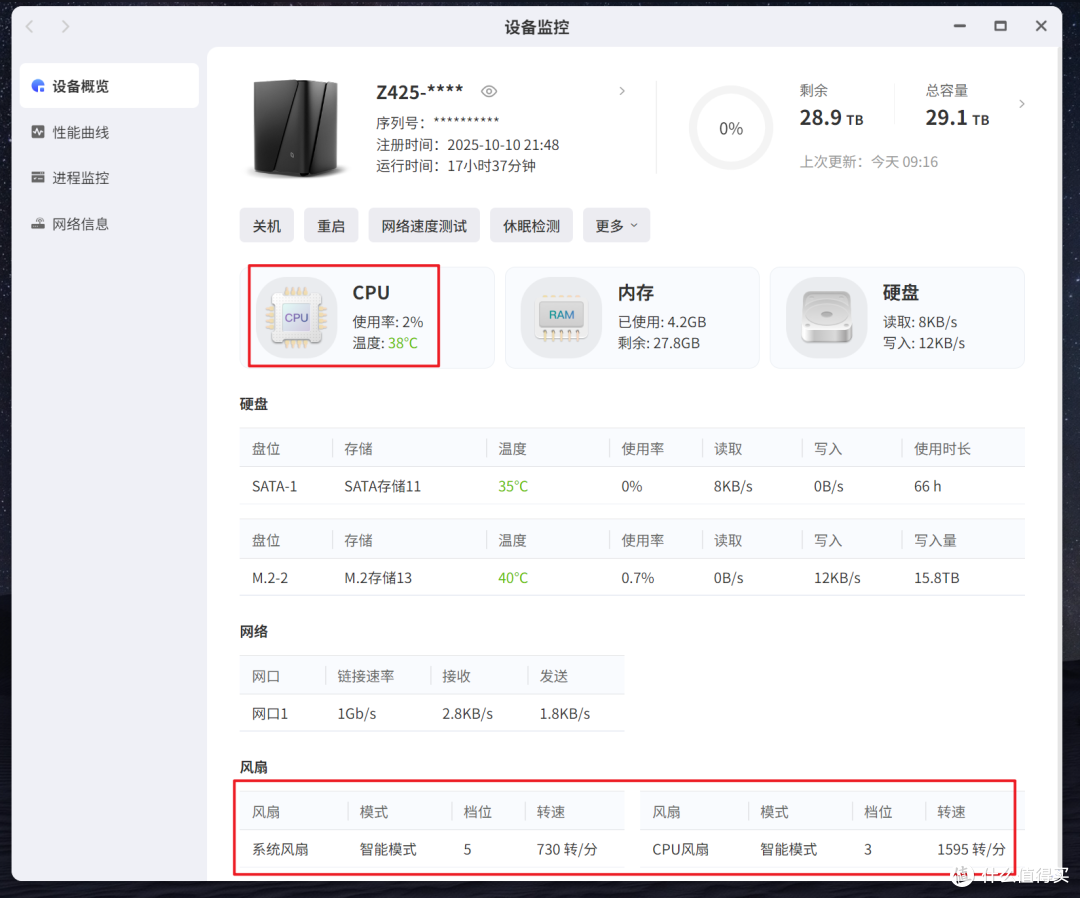1080x898 pixels.
Task: Click the RAM memory icon
Action: pyautogui.click(x=561, y=317)
